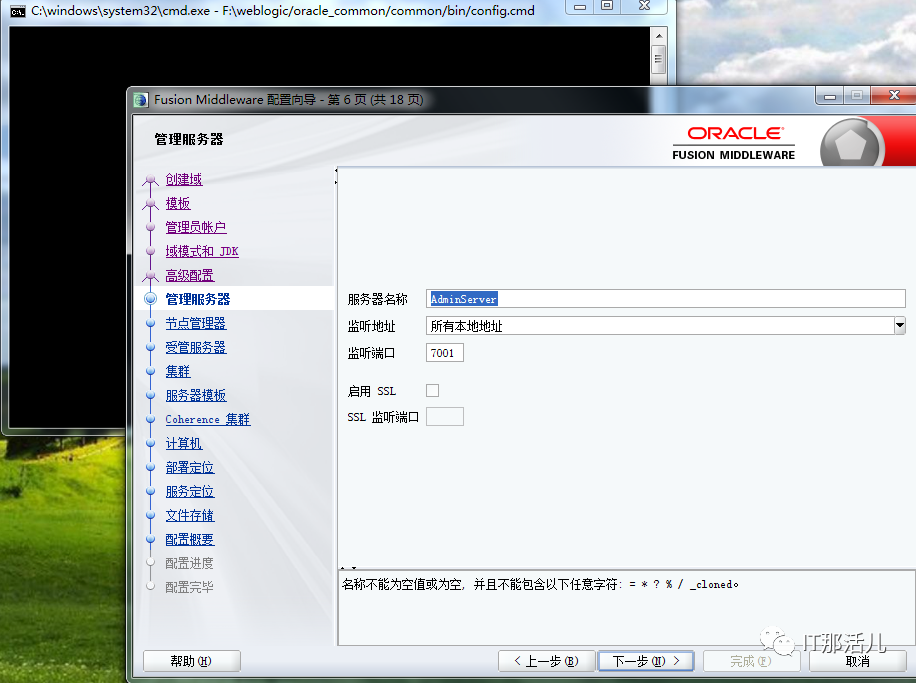Open the 节点管理器 step link

pos(196,323)
